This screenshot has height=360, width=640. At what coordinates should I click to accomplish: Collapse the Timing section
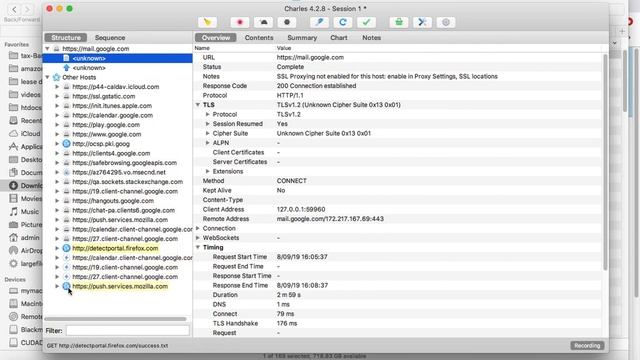(x=198, y=247)
